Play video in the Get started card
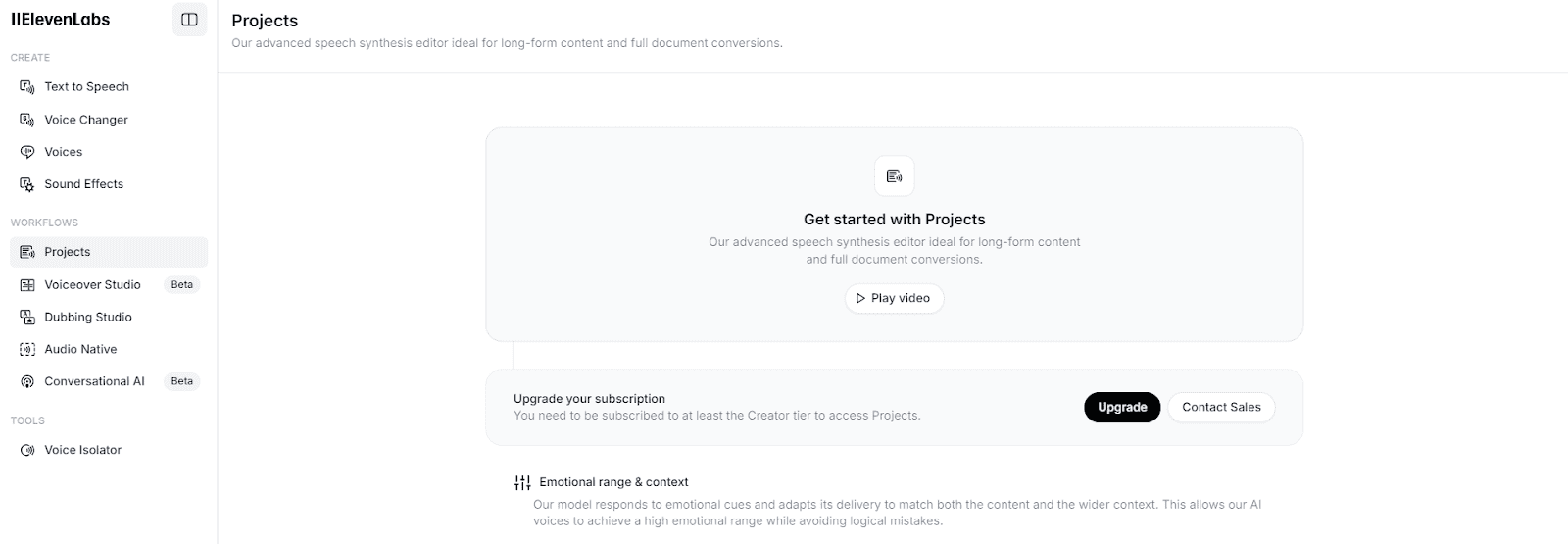The width and height of the screenshot is (1568, 544). coord(894,299)
